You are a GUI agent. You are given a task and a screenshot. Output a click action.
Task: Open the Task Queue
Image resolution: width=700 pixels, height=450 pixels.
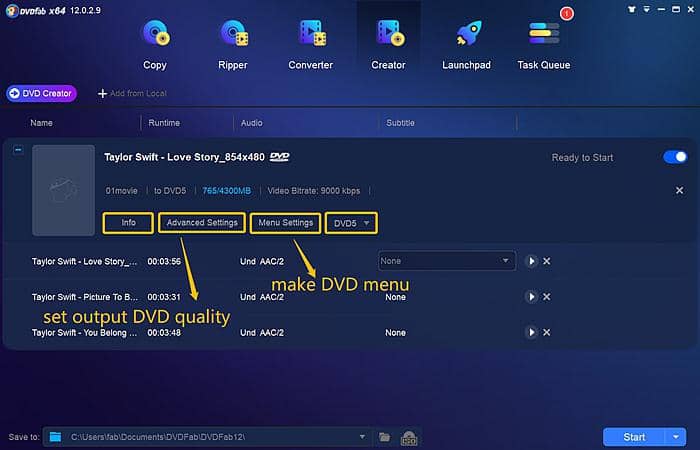tap(544, 45)
